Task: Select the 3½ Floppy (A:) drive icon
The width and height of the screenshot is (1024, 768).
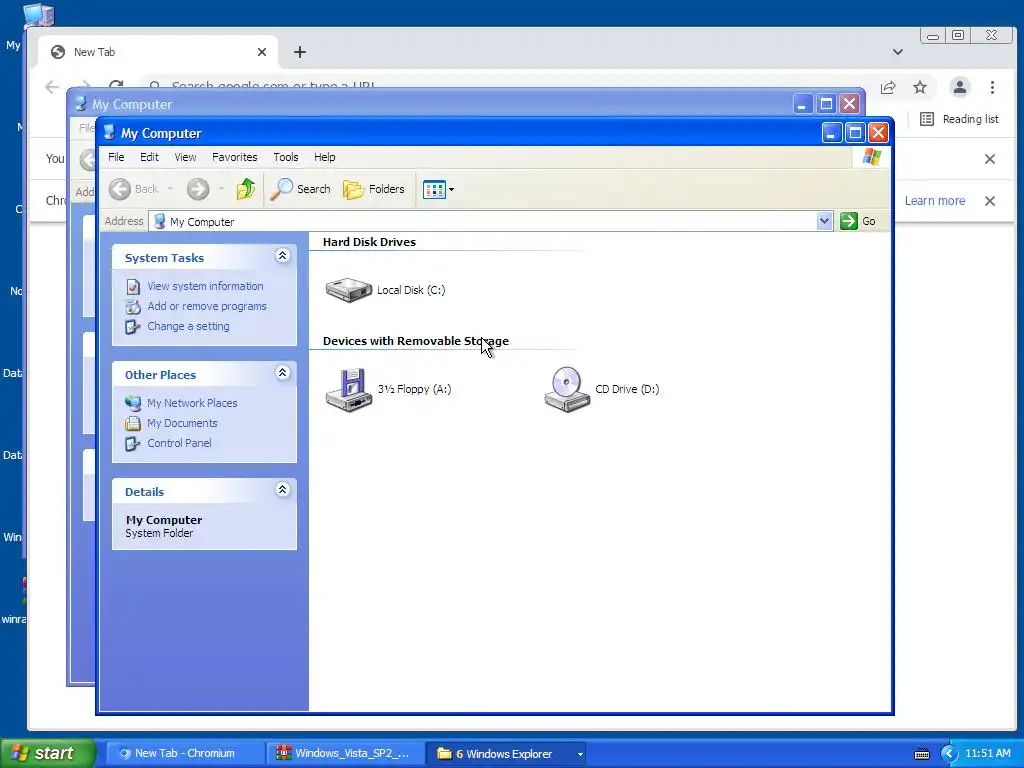Action: (x=349, y=389)
